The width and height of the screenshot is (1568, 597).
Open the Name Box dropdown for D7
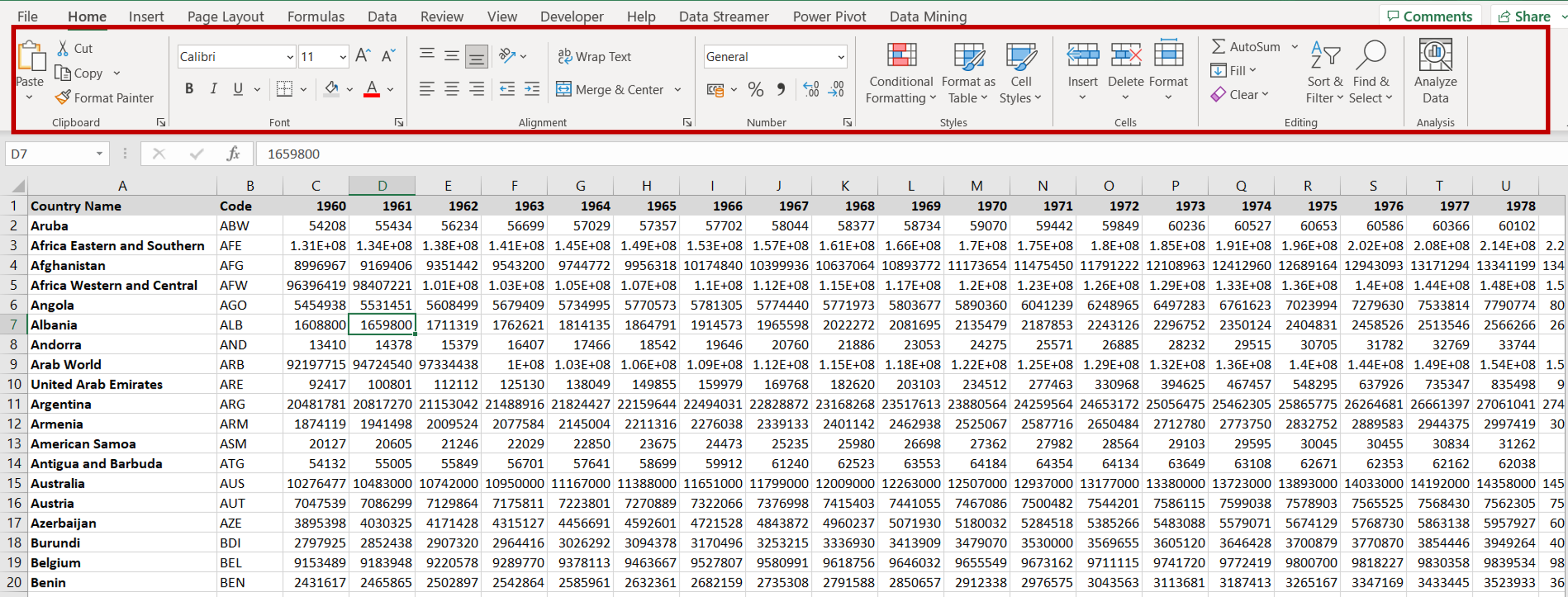99,154
